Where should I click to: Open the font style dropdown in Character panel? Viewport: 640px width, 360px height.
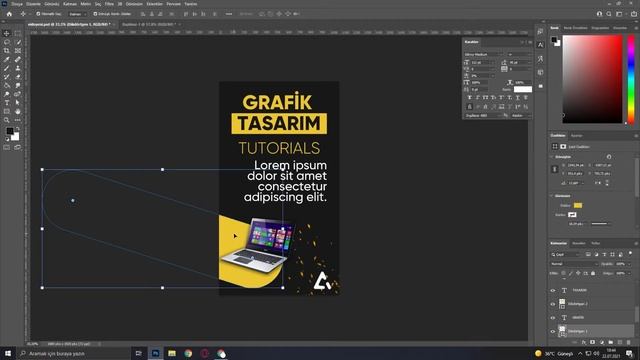point(519,54)
